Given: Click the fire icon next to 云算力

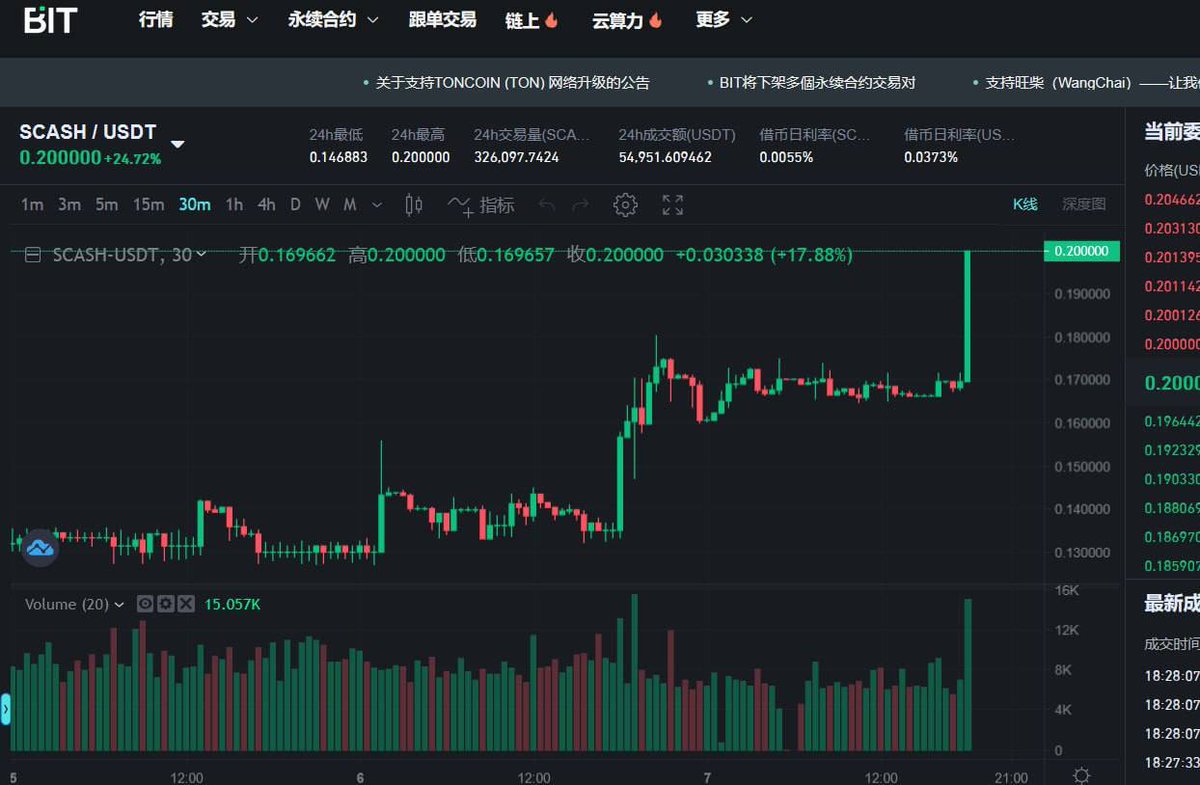Looking at the screenshot, I should (x=656, y=20).
